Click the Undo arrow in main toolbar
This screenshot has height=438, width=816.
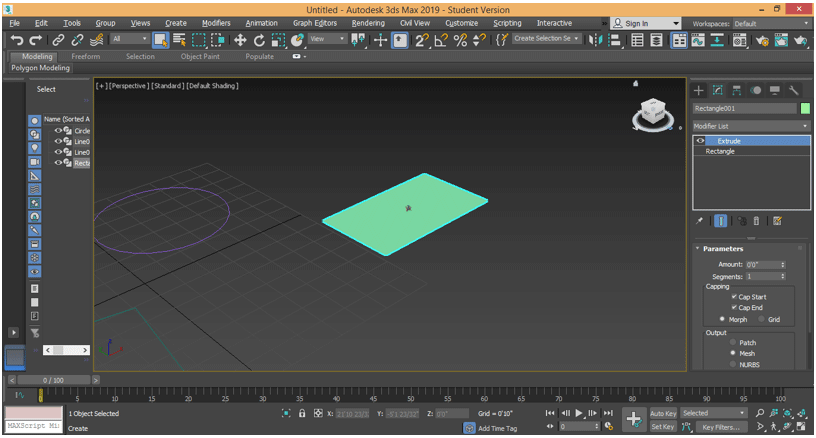(17, 40)
